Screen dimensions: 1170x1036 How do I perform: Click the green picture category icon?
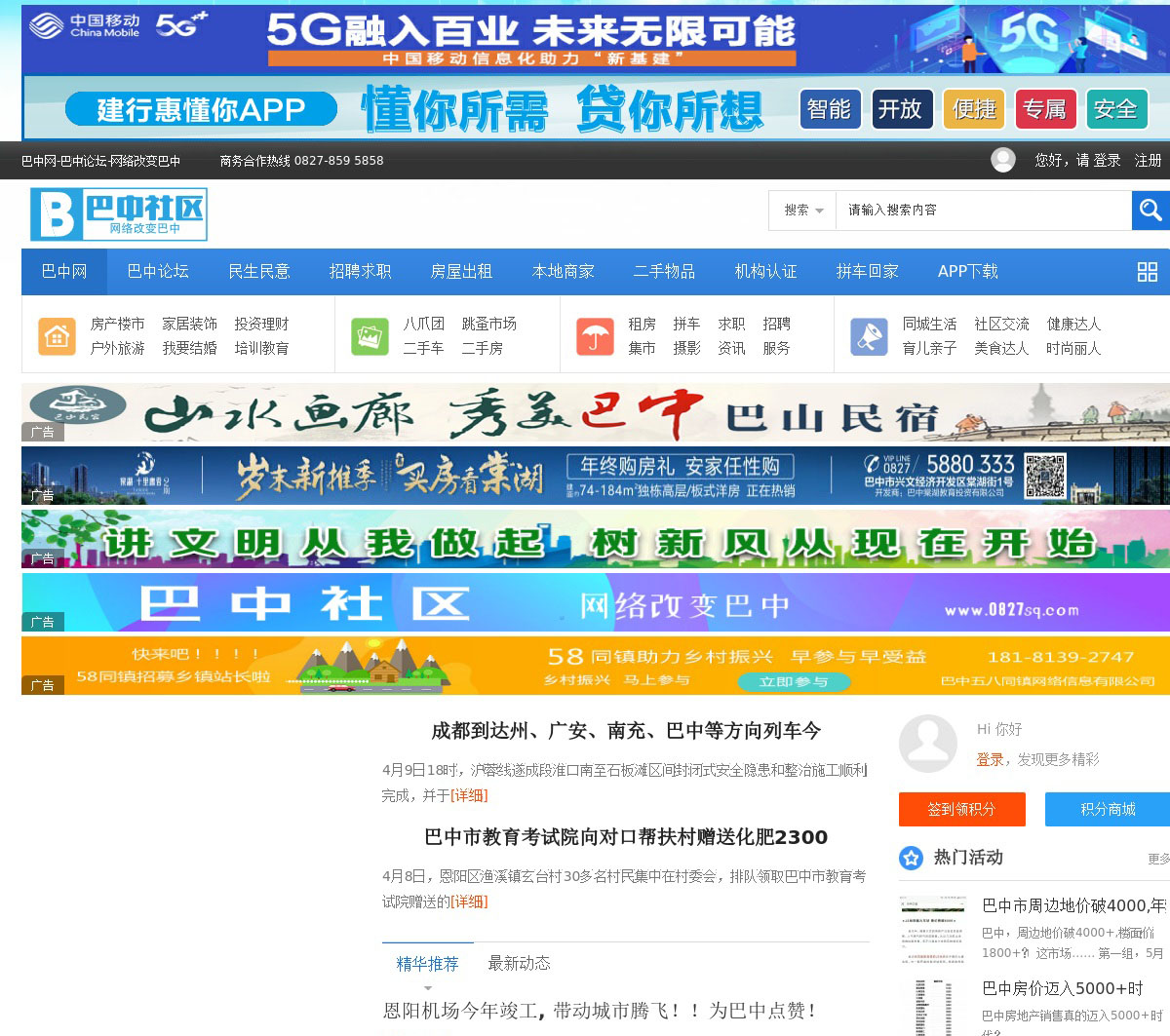tap(370, 336)
